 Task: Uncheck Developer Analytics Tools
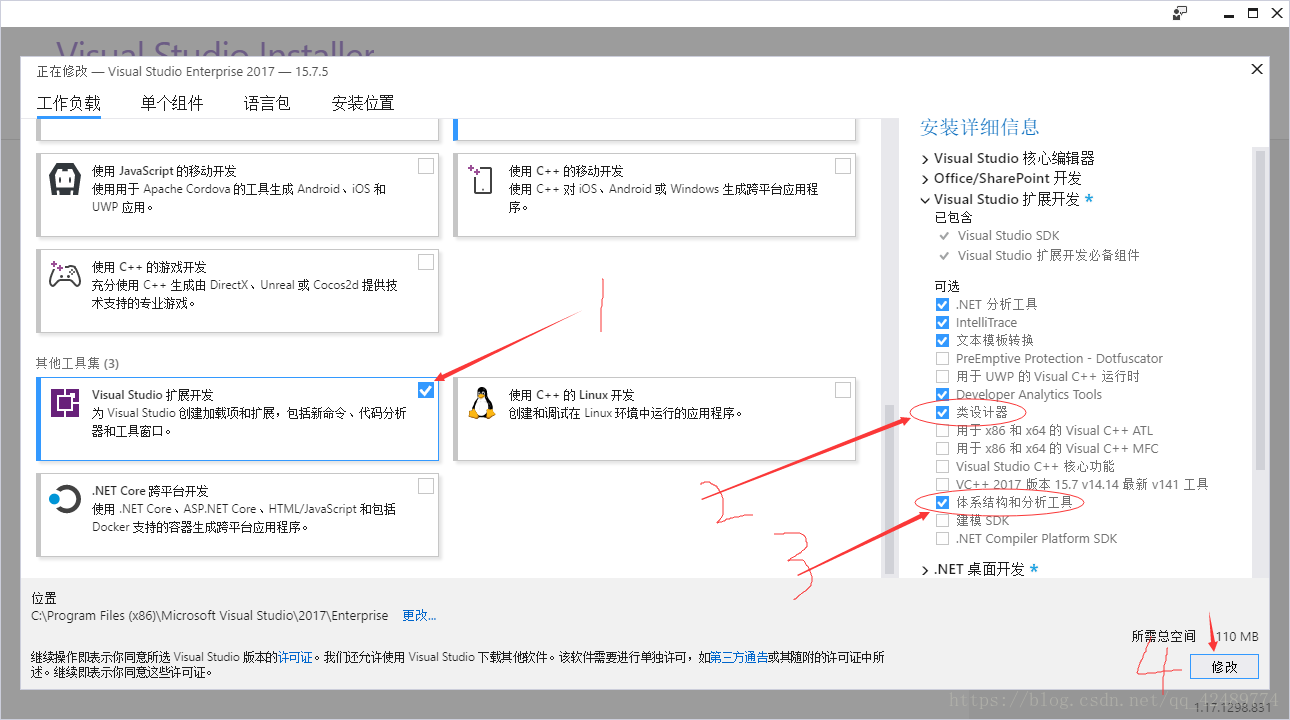(x=942, y=394)
